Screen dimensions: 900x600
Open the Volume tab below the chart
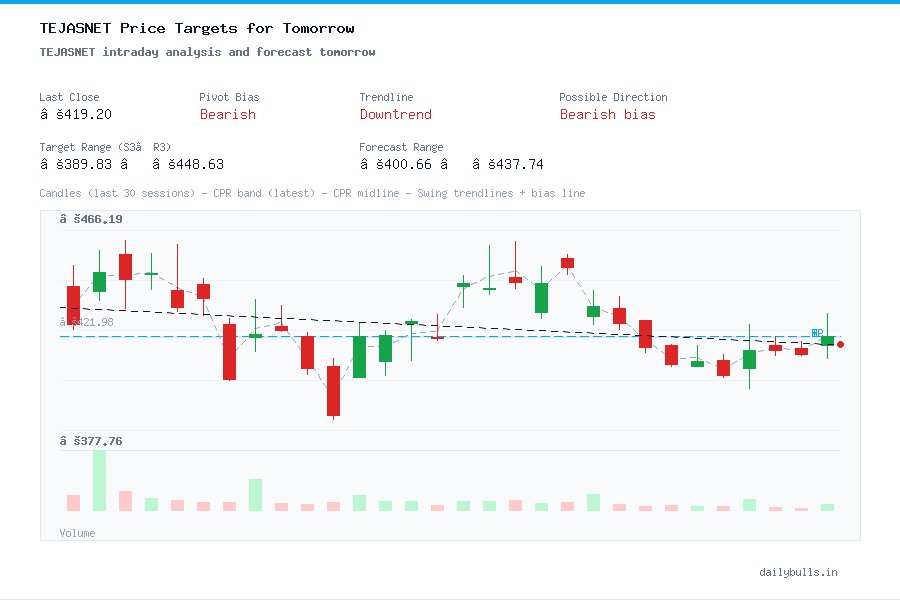point(77,533)
